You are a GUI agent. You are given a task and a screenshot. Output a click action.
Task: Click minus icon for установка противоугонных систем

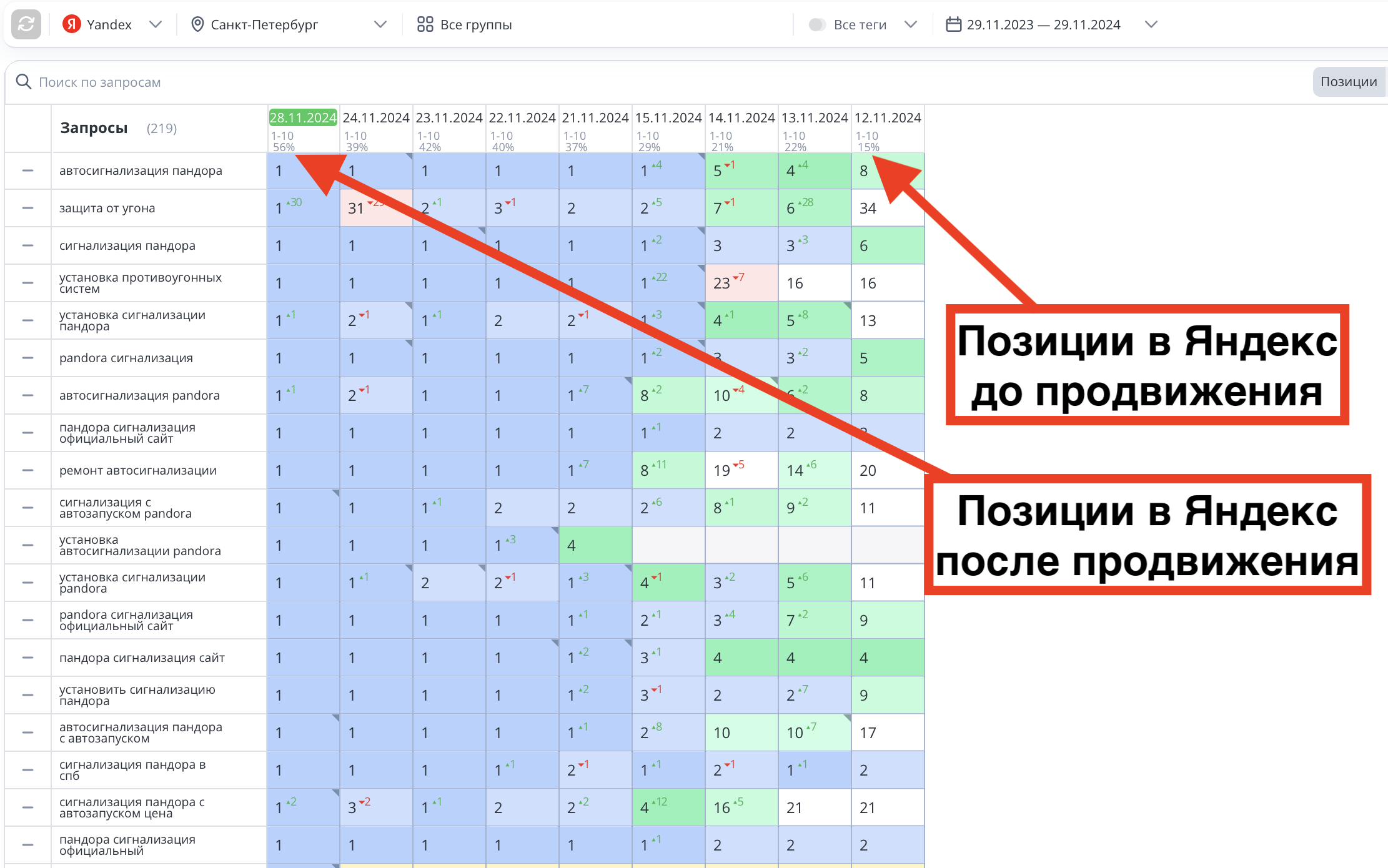[27, 283]
